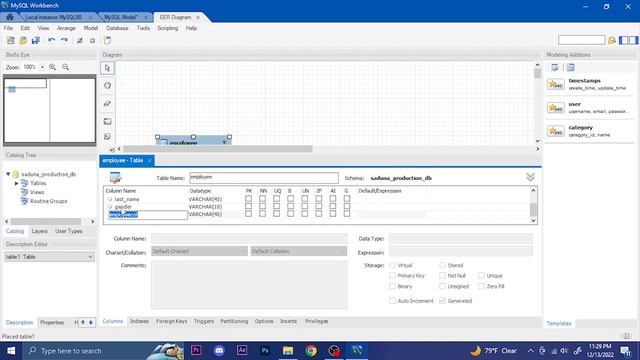Open the Default Collation dropdown
The width and height of the screenshot is (640, 360).
298,251
